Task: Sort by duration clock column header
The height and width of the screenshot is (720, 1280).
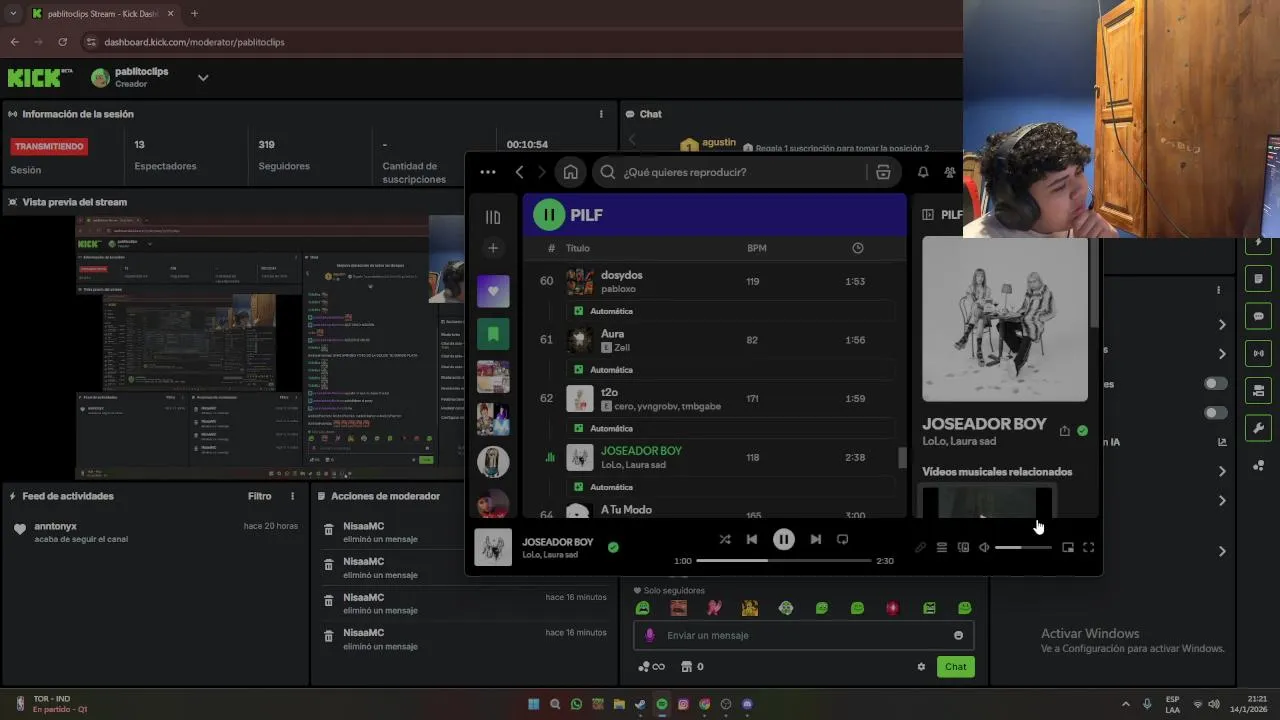Action: click(858, 248)
